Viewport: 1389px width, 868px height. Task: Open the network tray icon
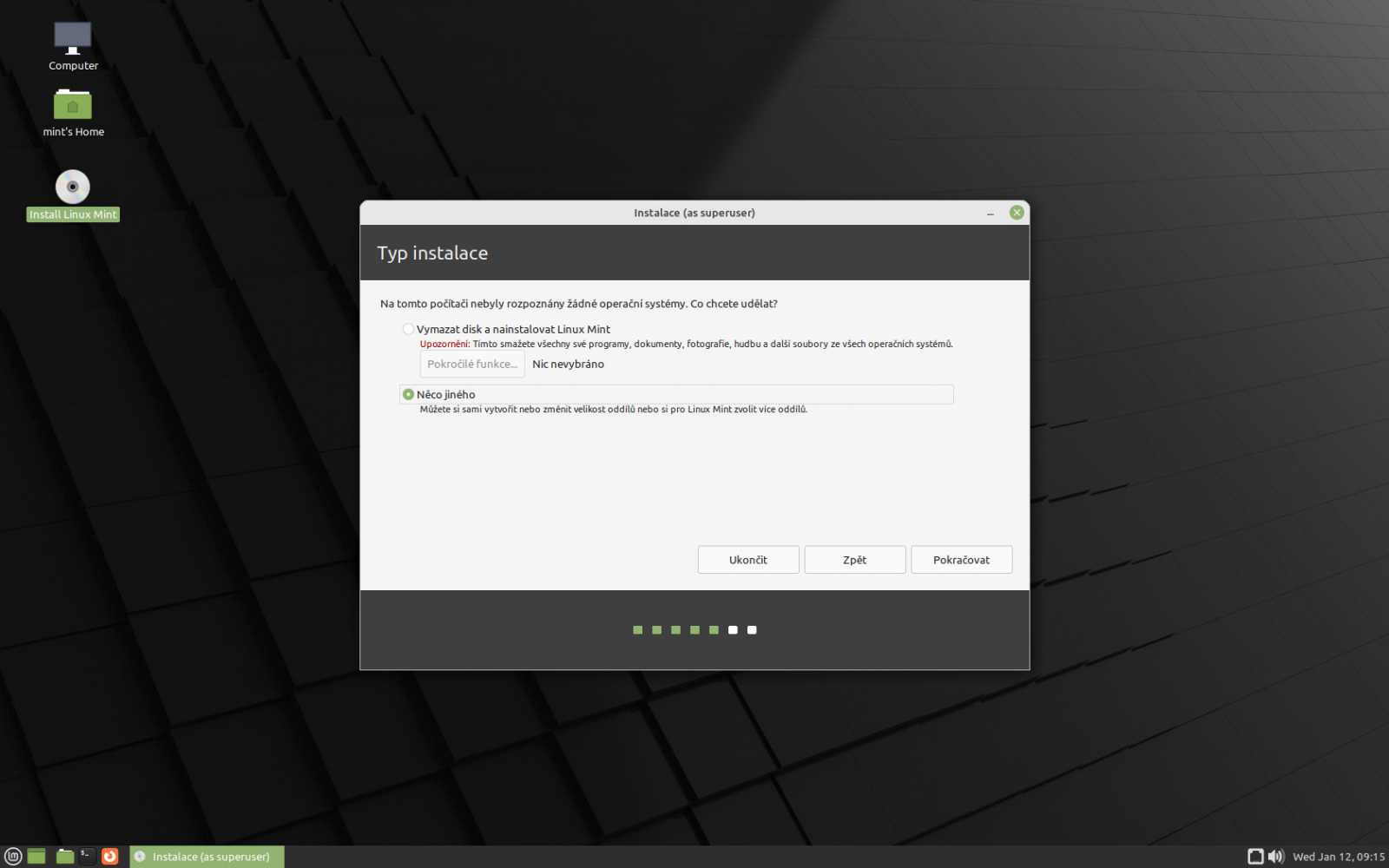tap(1255, 857)
